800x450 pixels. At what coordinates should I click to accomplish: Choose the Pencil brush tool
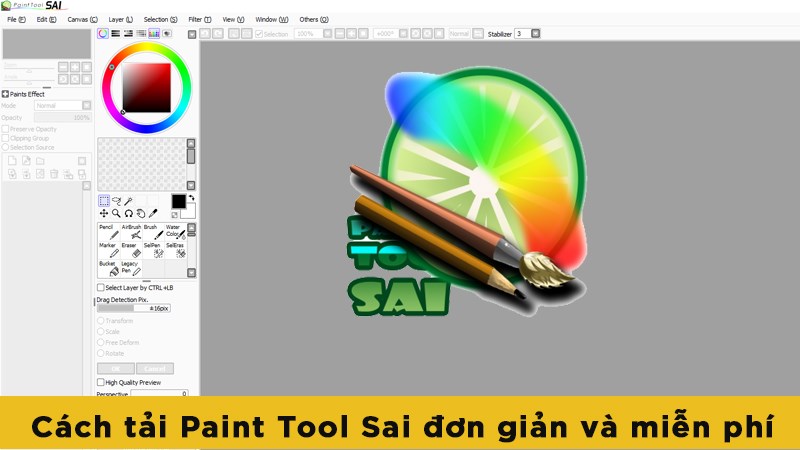click(109, 231)
